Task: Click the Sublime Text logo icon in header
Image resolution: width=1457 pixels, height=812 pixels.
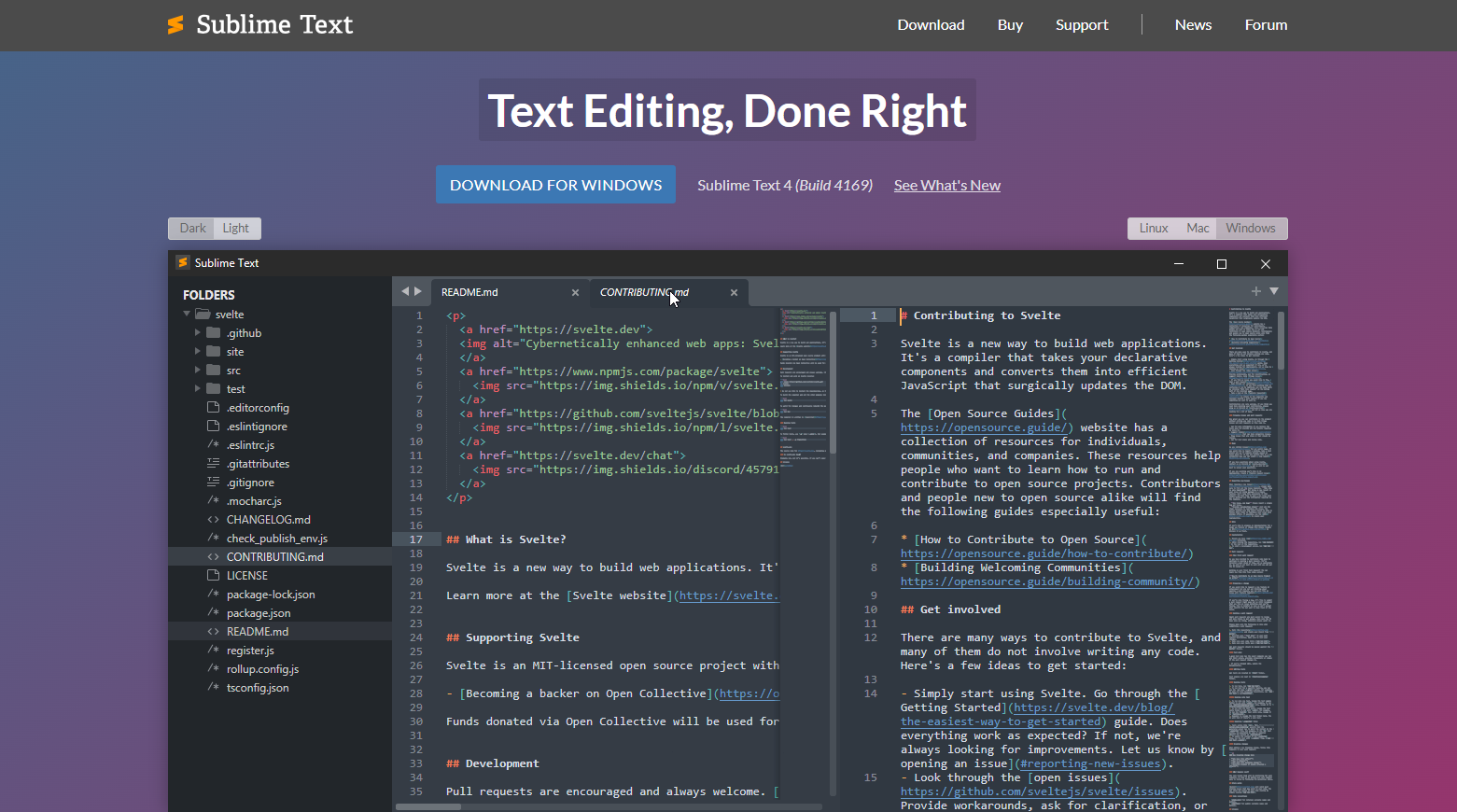Action: tap(175, 25)
